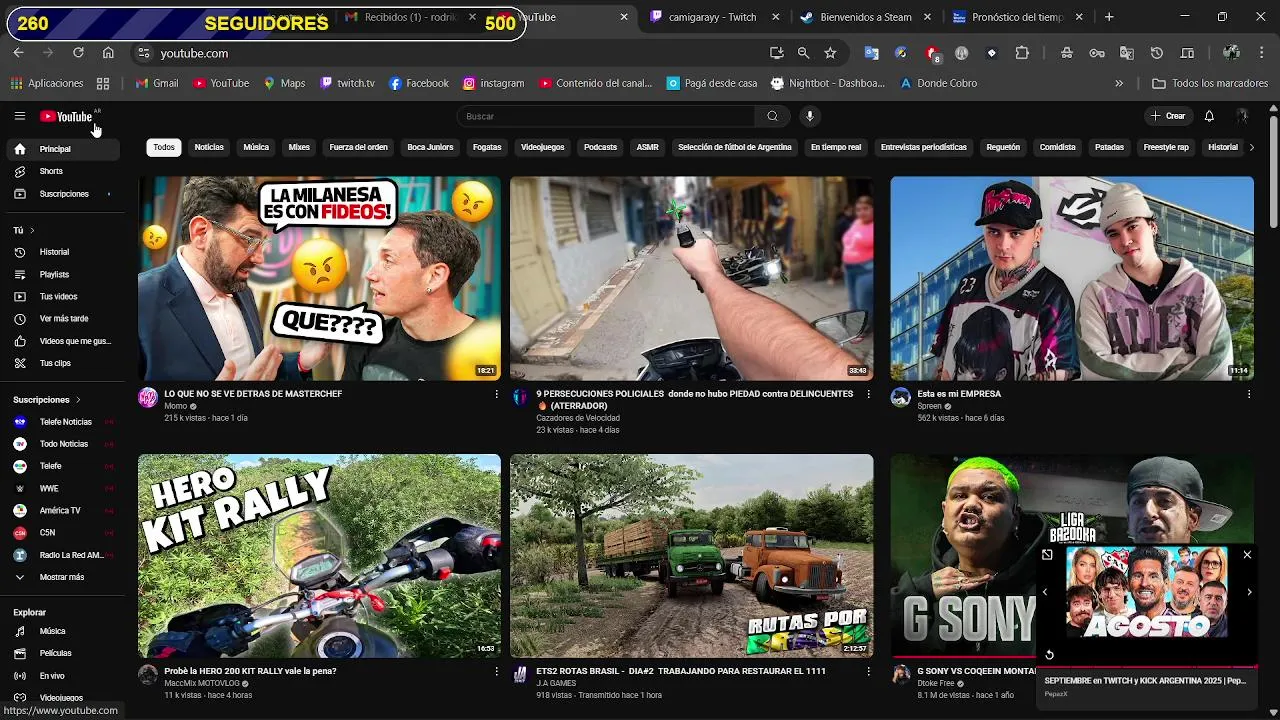Viewport: 1280px width, 720px height.
Task: Open the América TV subscription
Action: pyautogui.click(x=63, y=511)
